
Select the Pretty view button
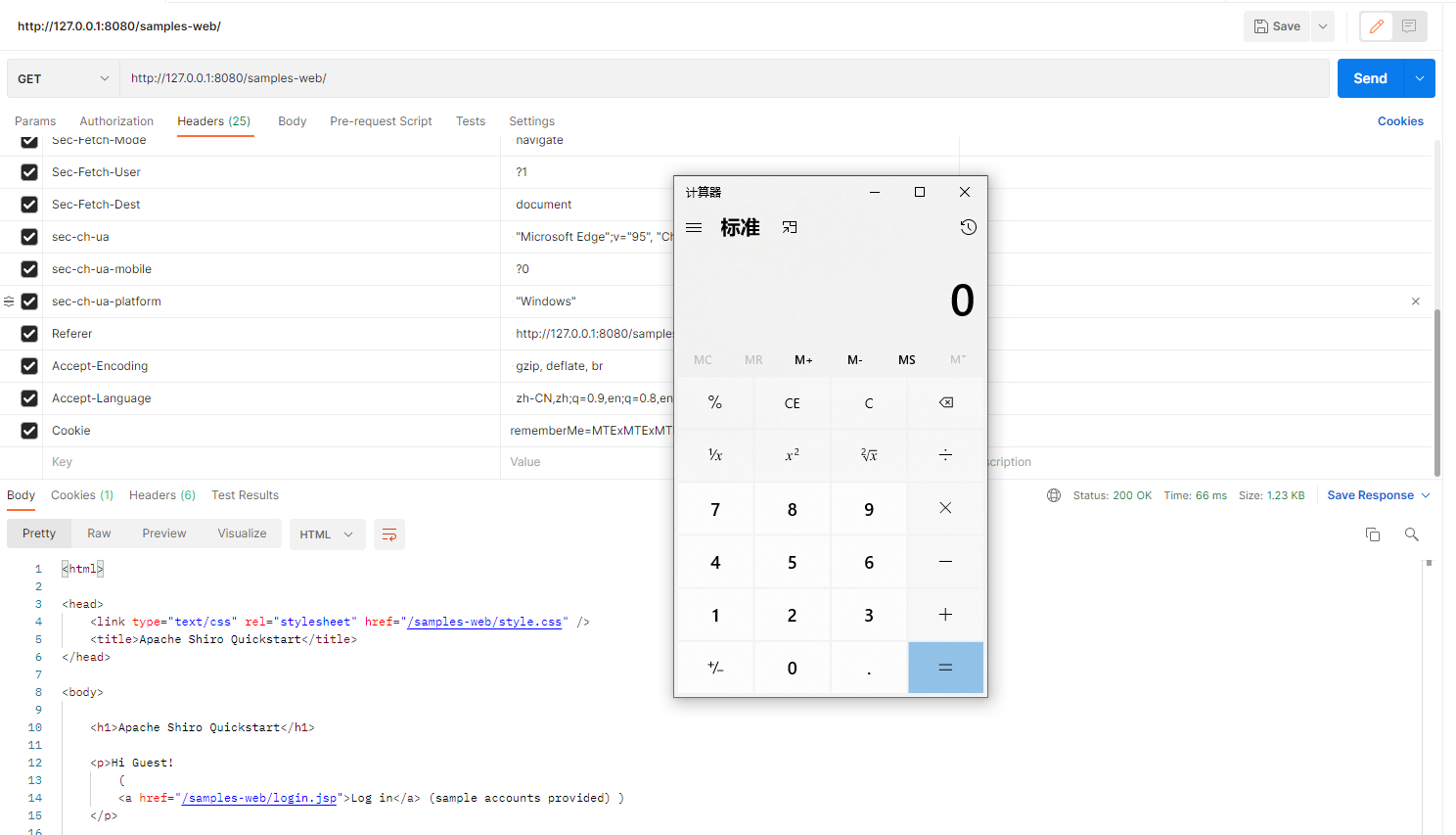[39, 533]
